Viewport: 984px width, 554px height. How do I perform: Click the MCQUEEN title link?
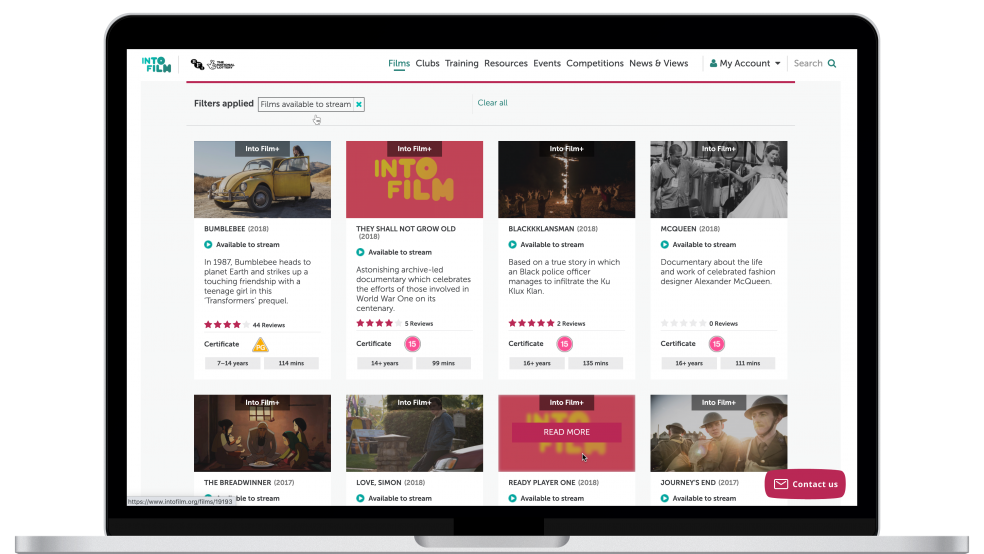pos(679,229)
